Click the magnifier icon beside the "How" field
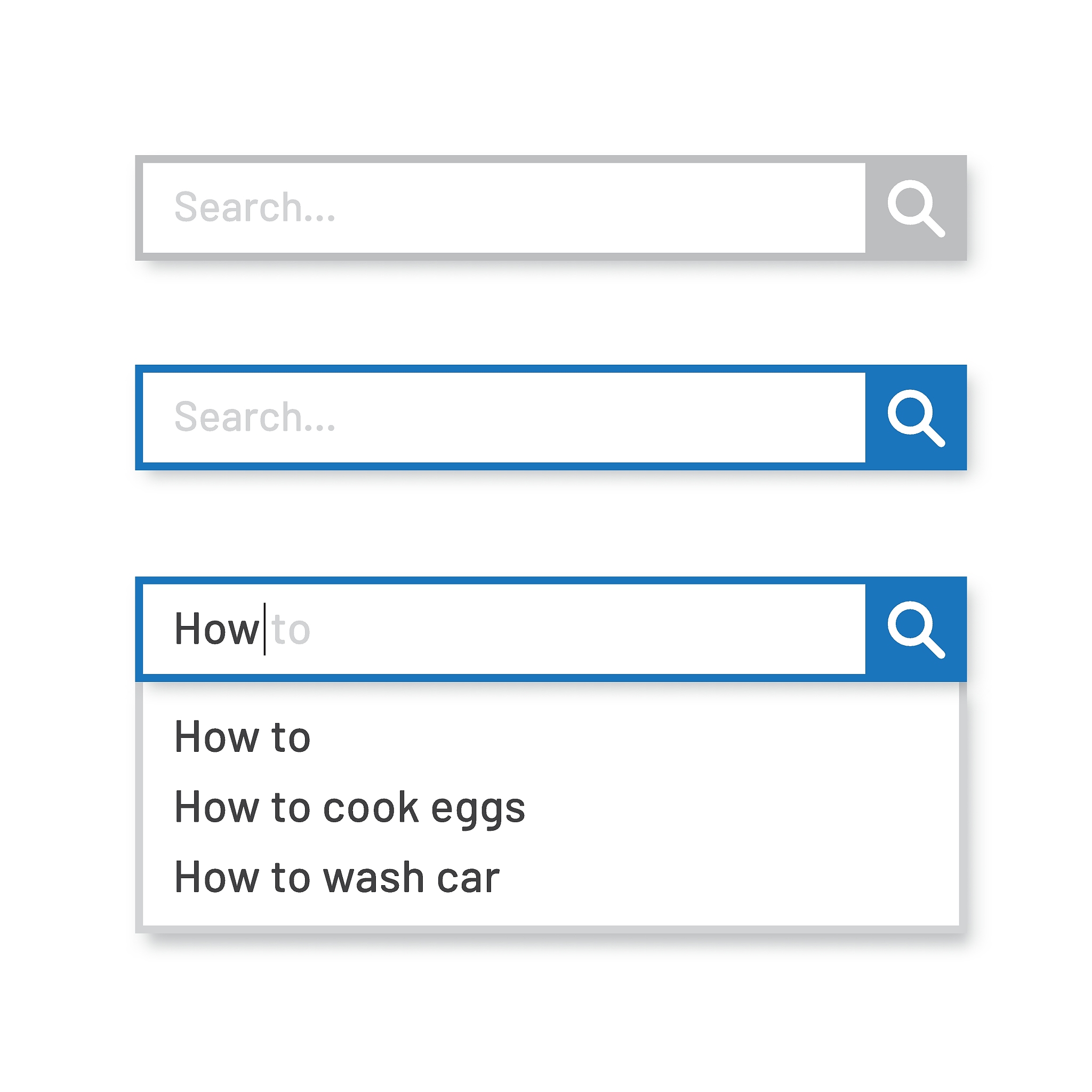Image resolution: width=1092 pixels, height=1092 pixels. pos(916,629)
